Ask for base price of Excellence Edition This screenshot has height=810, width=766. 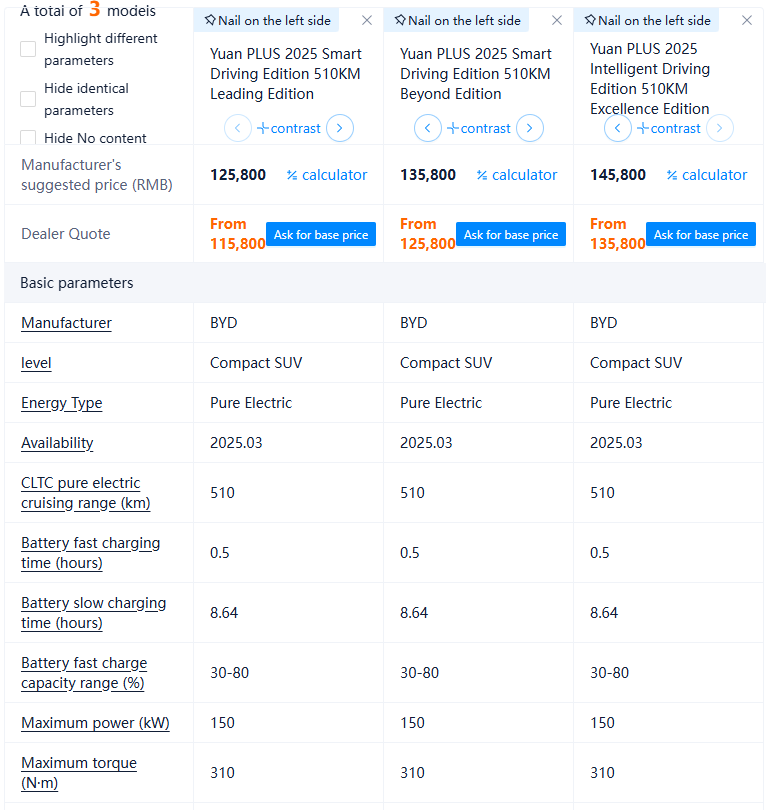pos(701,234)
